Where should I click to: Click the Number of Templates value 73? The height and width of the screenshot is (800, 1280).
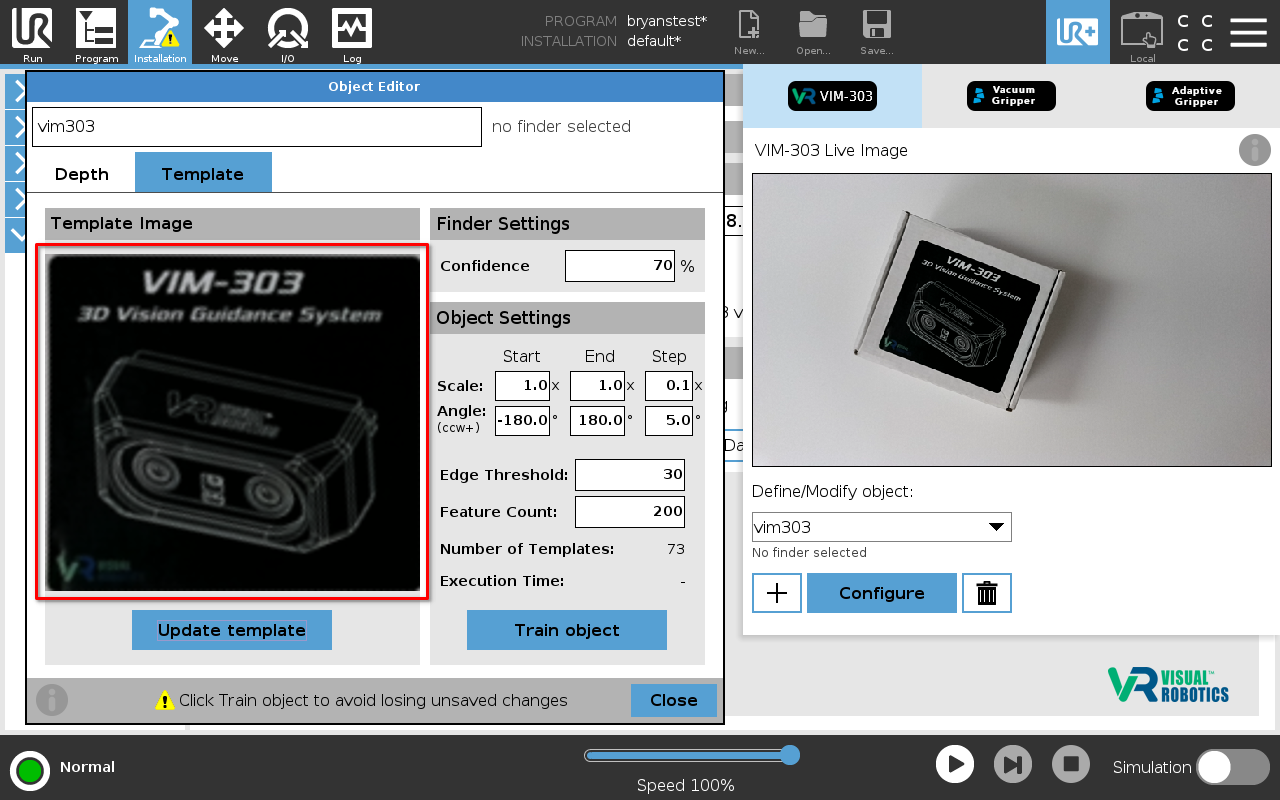click(x=676, y=549)
